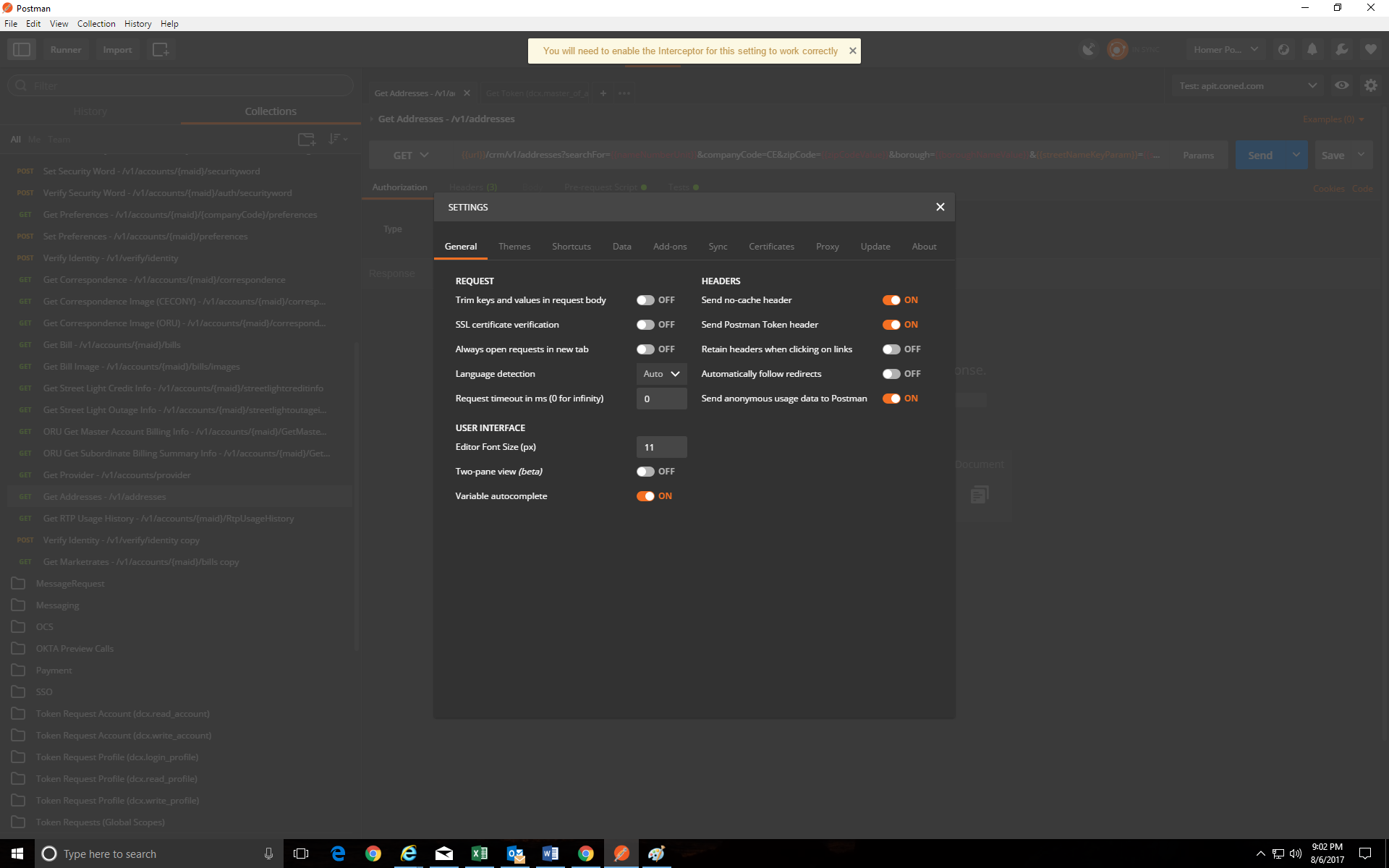Click the Params button
1389x868 pixels.
tap(1198, 154)
